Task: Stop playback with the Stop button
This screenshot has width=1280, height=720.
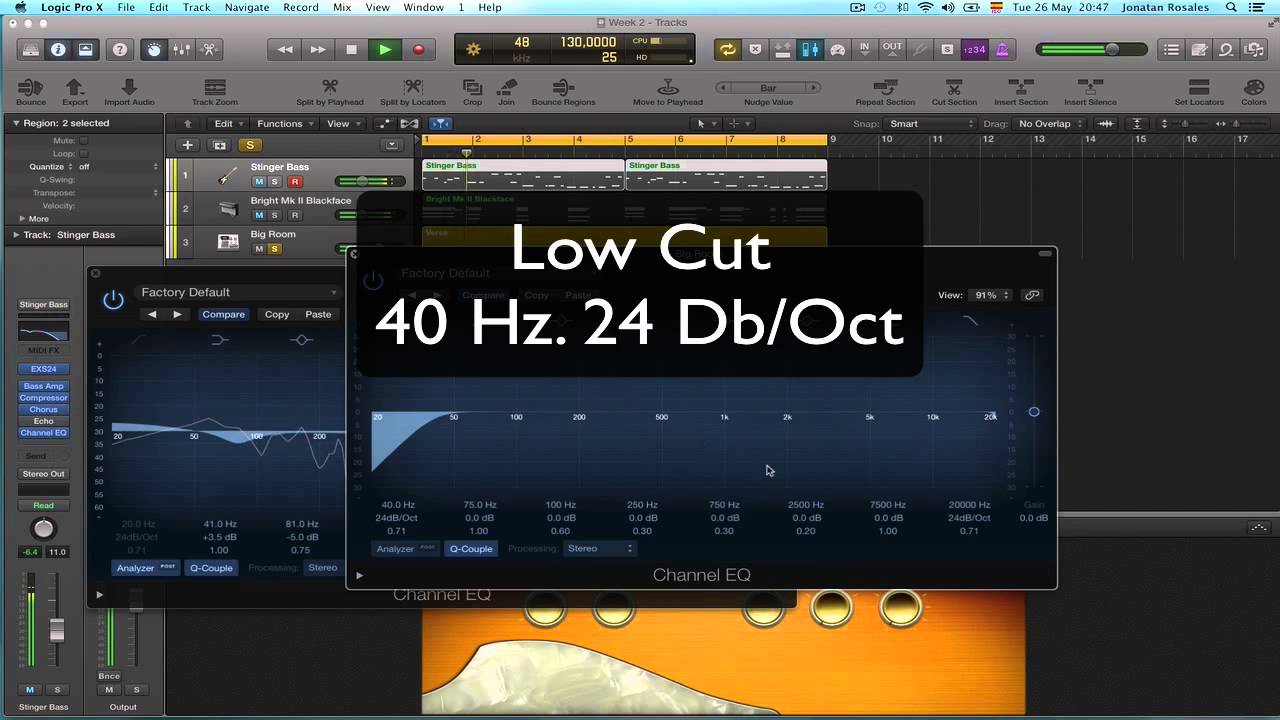Action: [x=351, y=50]
